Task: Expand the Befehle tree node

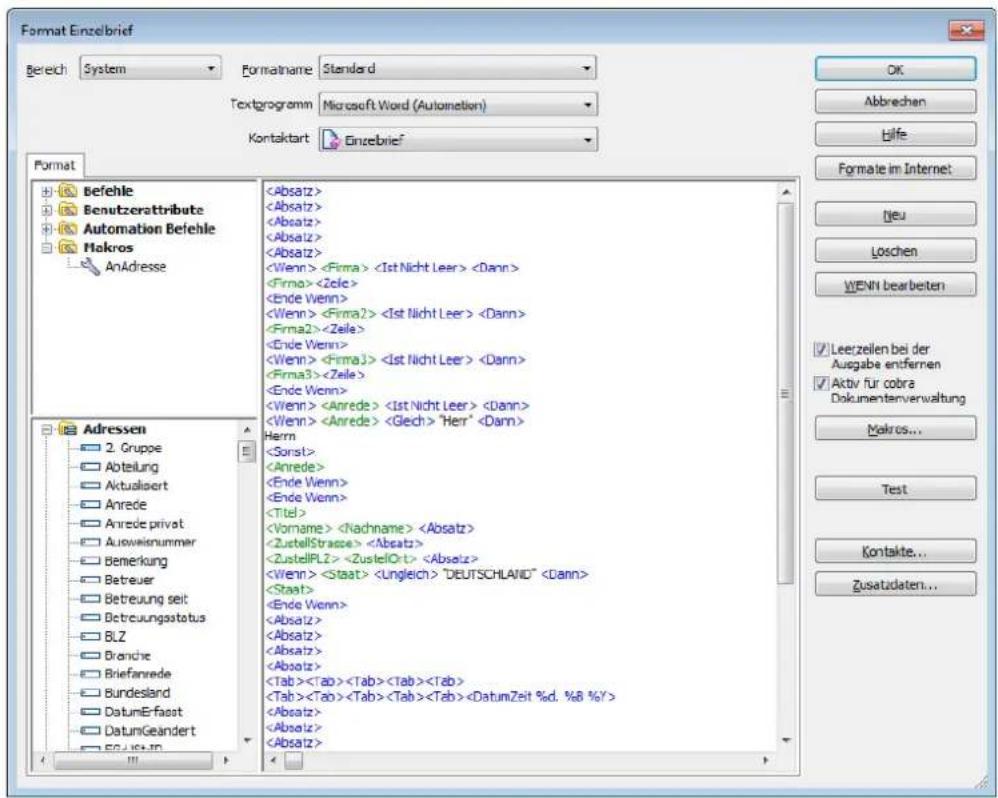Action: [x=46, y=191]
